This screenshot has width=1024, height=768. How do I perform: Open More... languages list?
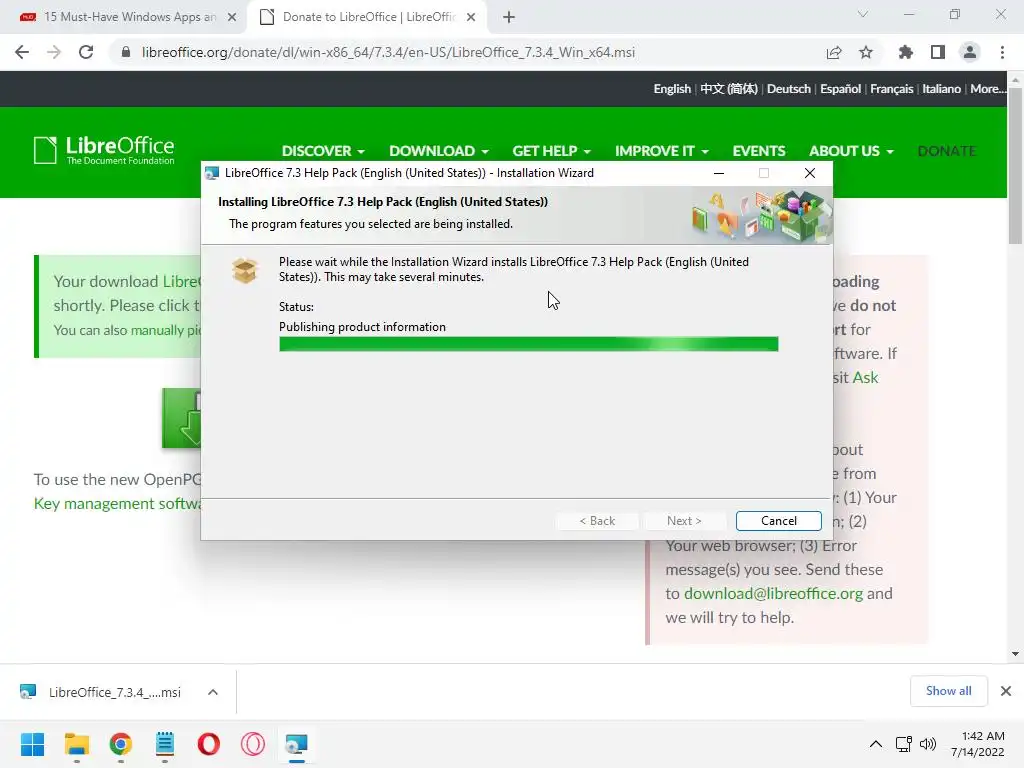click(988, 89)
